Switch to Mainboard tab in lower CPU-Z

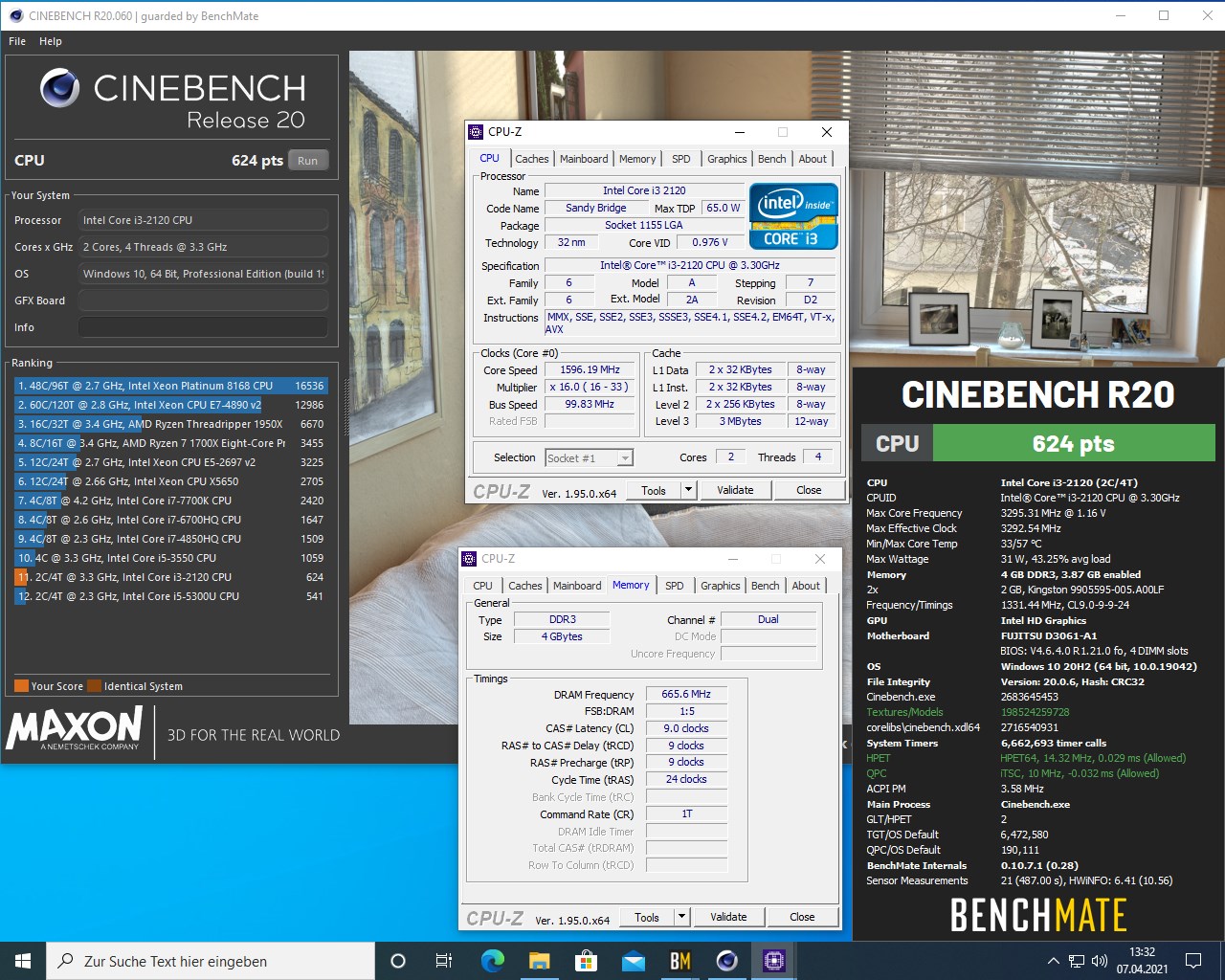point(577,586)
